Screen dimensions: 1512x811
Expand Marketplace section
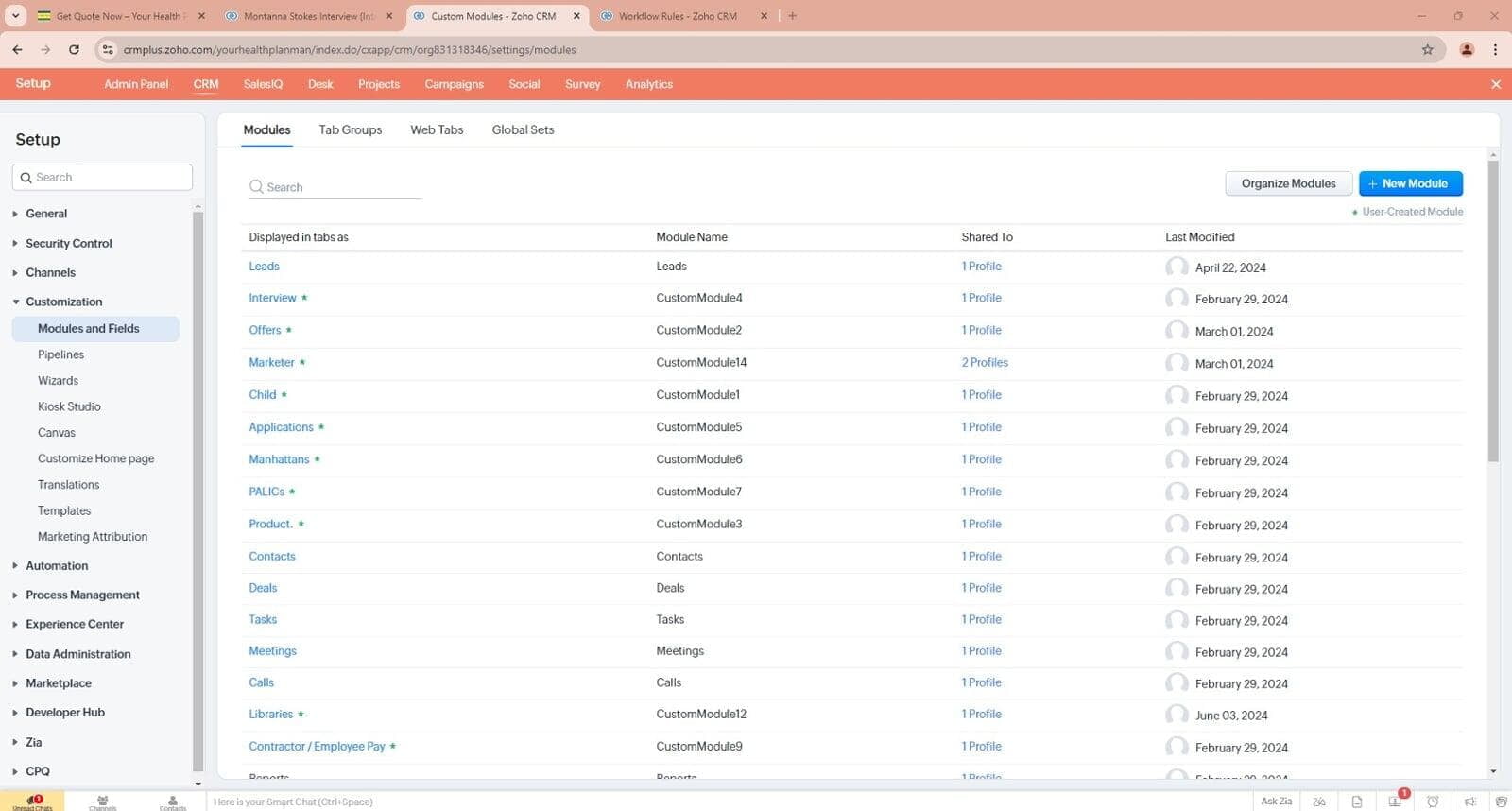59,682
